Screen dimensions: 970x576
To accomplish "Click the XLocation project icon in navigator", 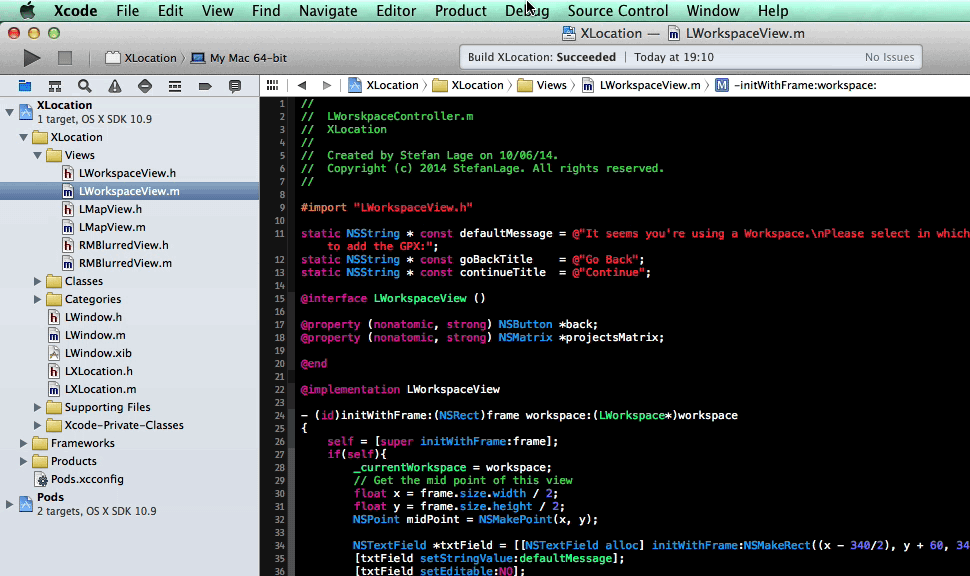I will [x=25, y=112].
